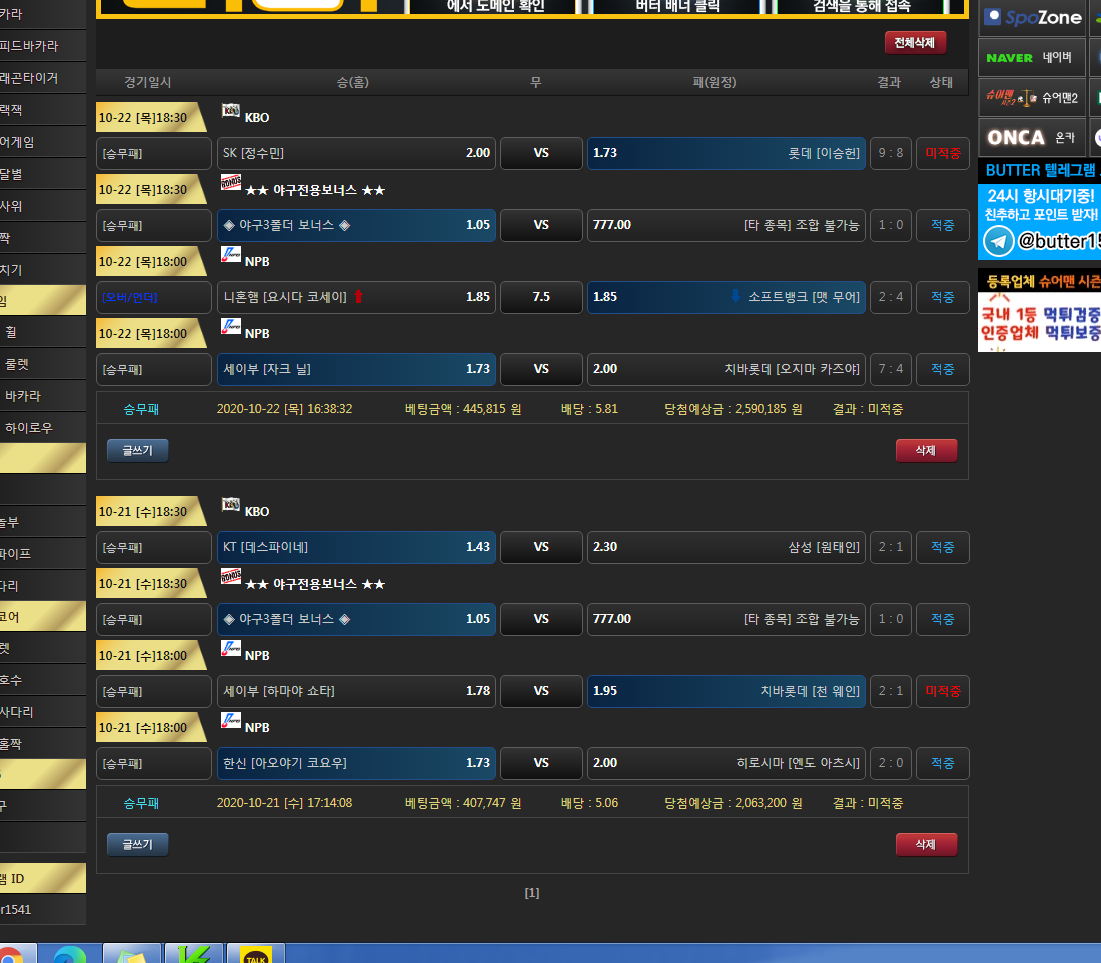Select 드래곤타이거 in the left sidebar

(x=30, y=78)
